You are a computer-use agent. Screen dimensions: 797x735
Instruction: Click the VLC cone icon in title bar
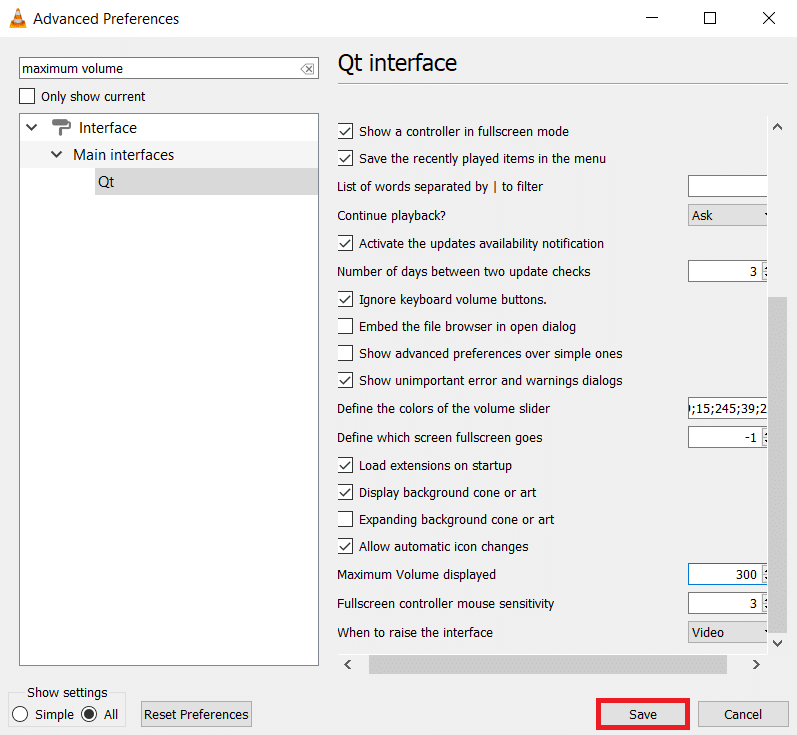(17, 18)
